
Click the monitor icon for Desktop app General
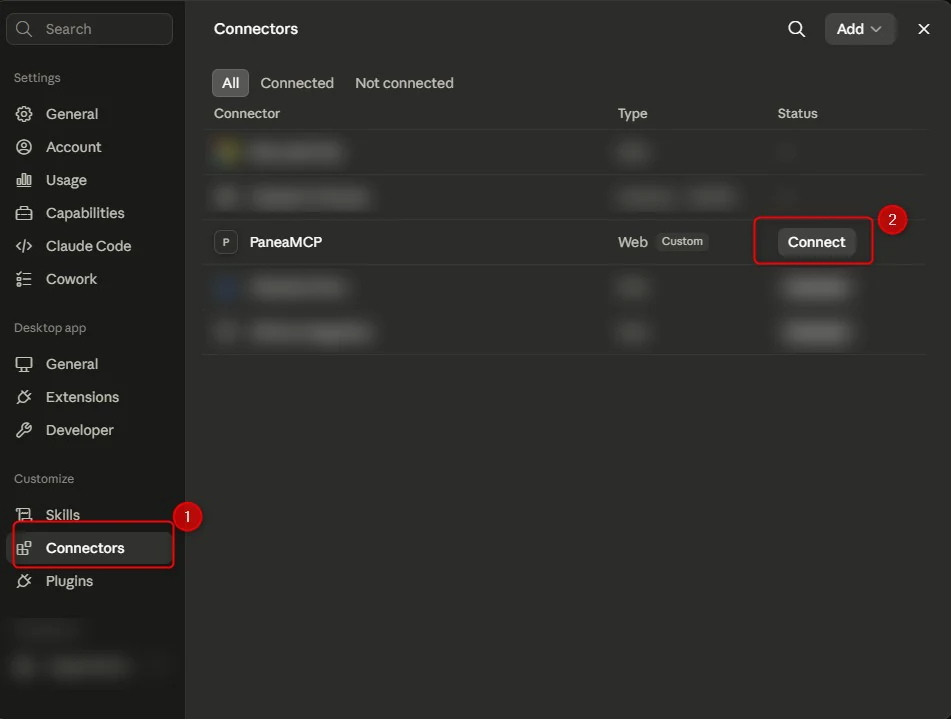click(24, 364)
